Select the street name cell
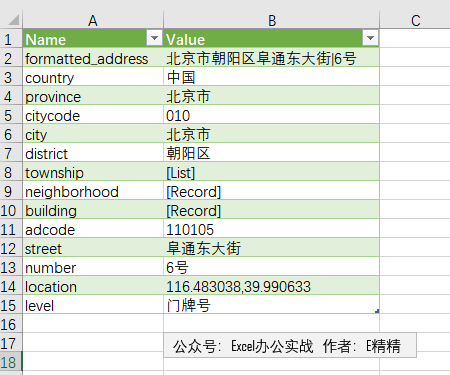450x375 pixels. [x=93, y=248]
